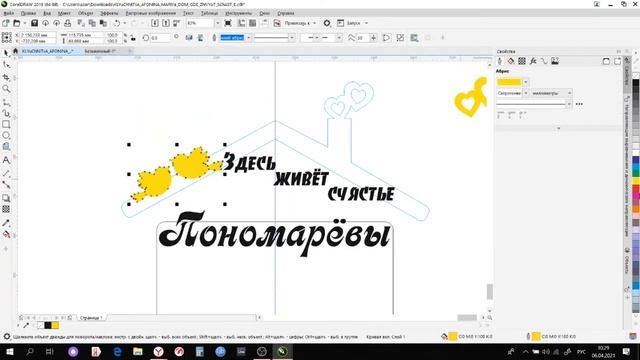Select the Crop tool
The image size is (640, 360).
click(x=6, y=77)
